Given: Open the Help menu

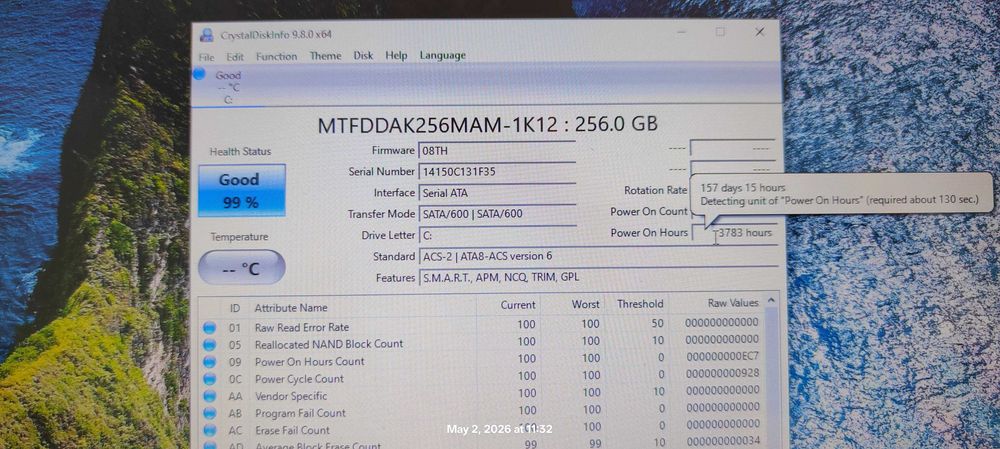Looking at the screenshot, I should [x=396, y=55].
